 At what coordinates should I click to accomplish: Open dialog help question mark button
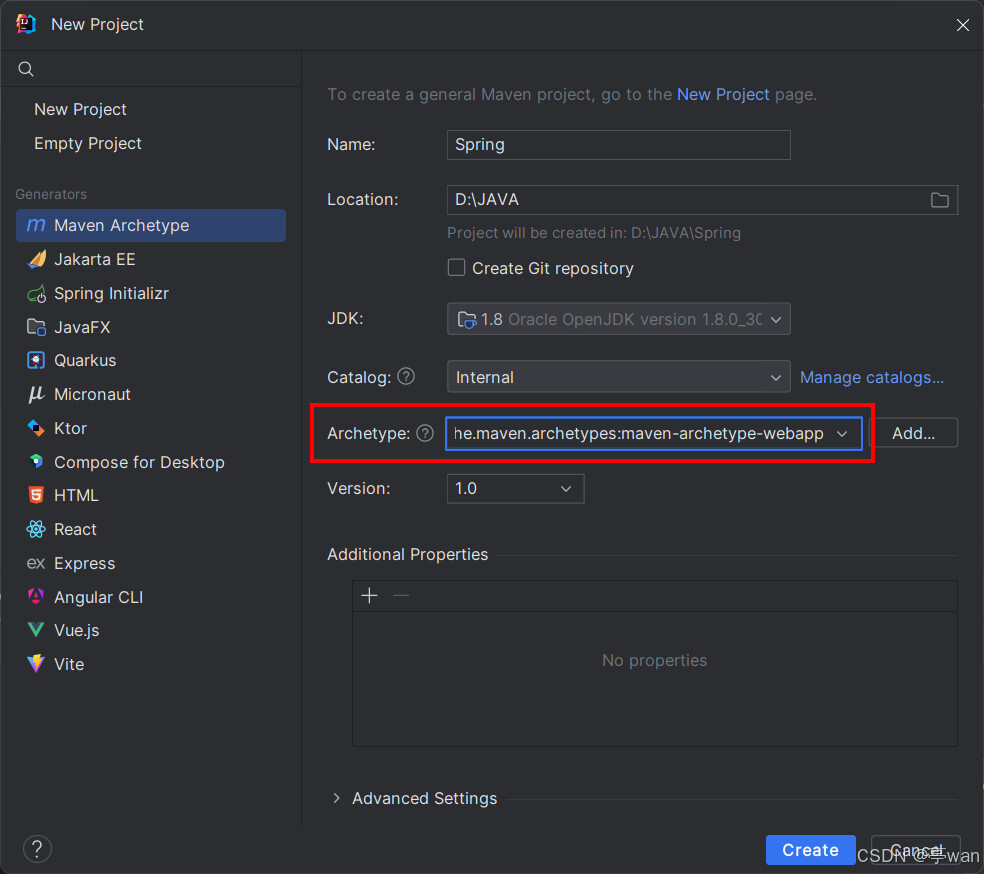37,849
